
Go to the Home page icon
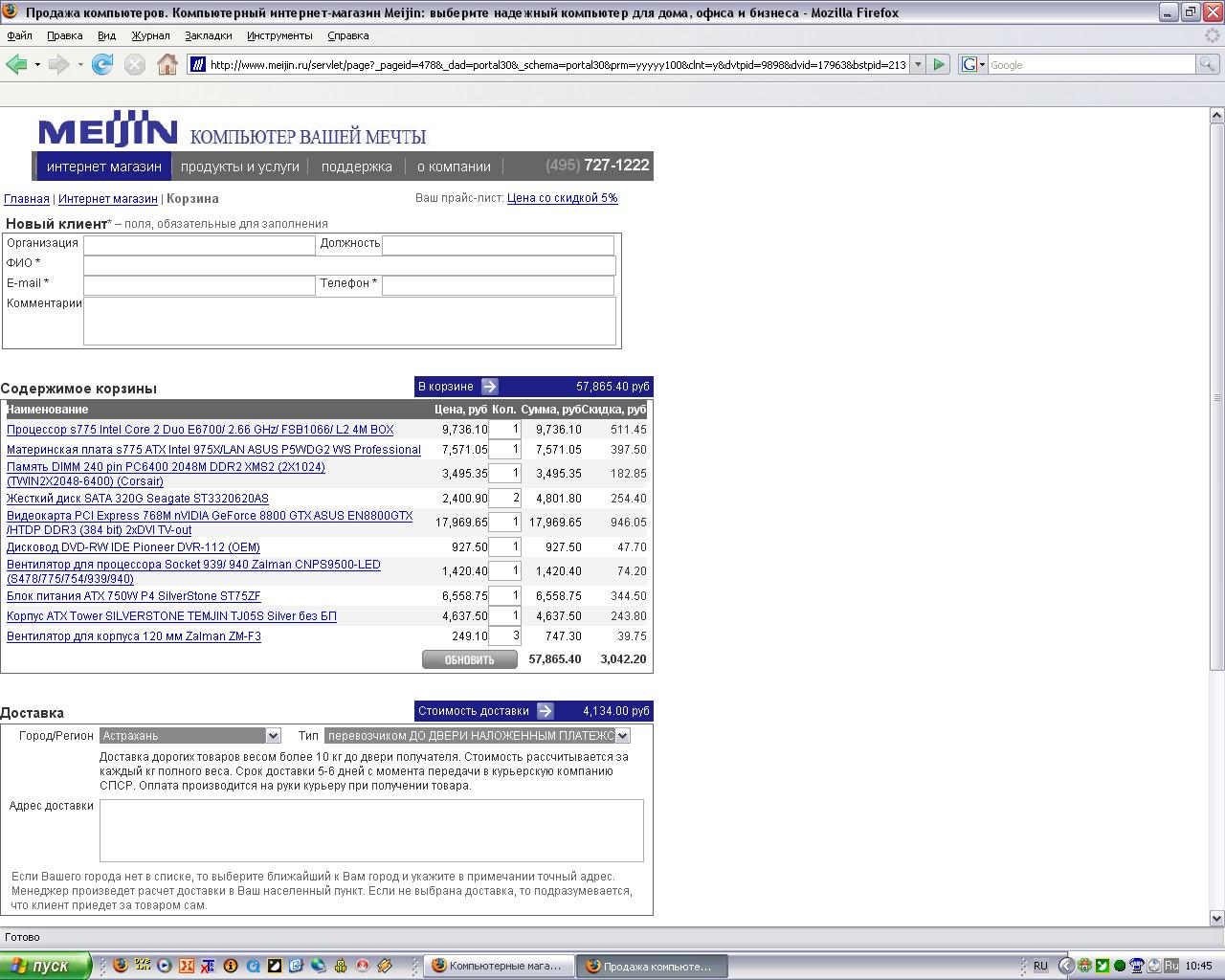point(167,64)
